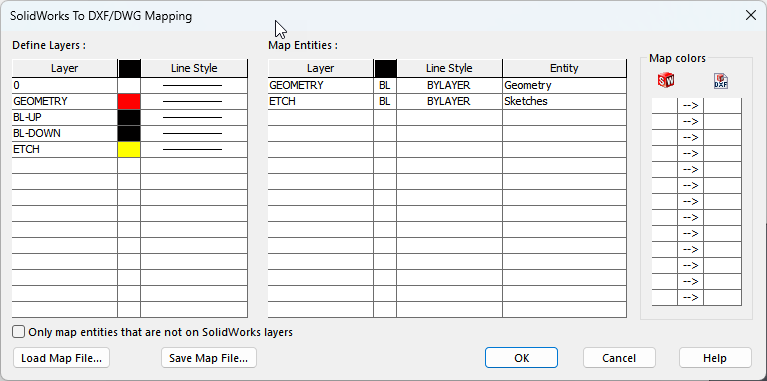Click Line Style header in Map Entities

click(x=449, y=68)
